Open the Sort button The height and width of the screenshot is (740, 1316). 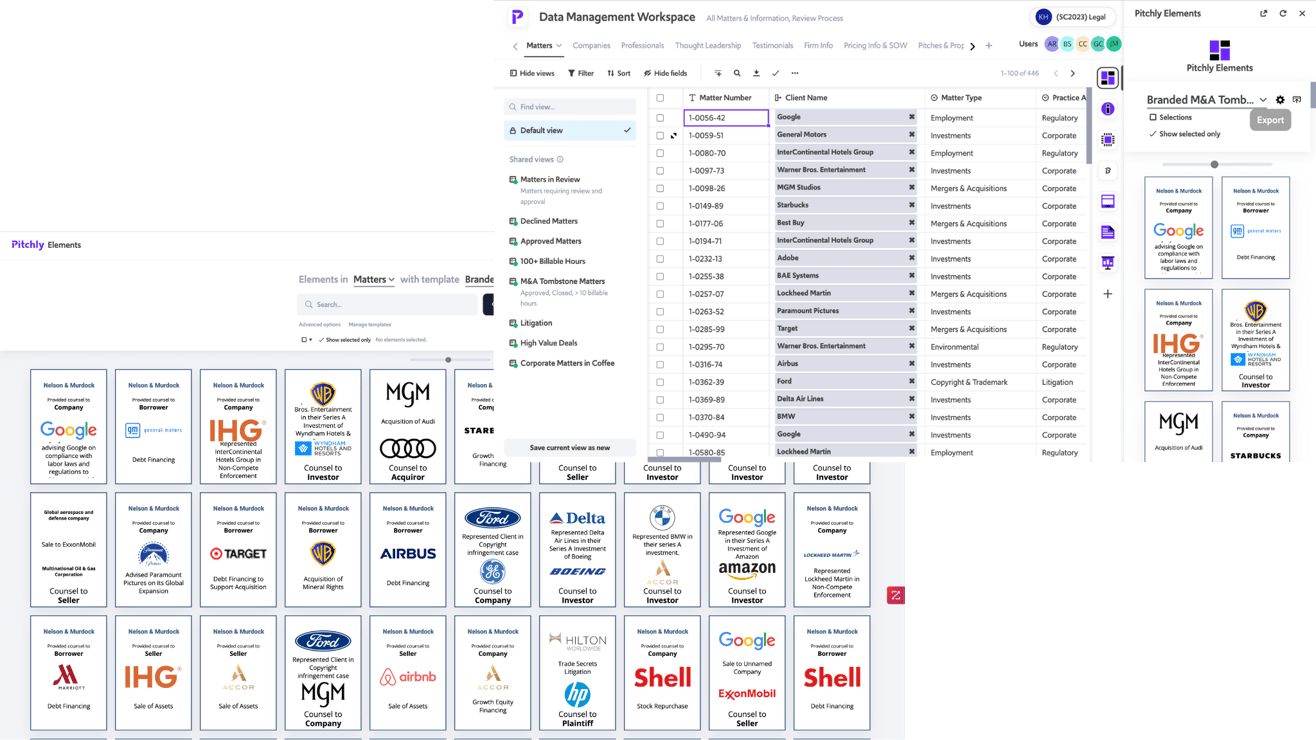(619, 73)
